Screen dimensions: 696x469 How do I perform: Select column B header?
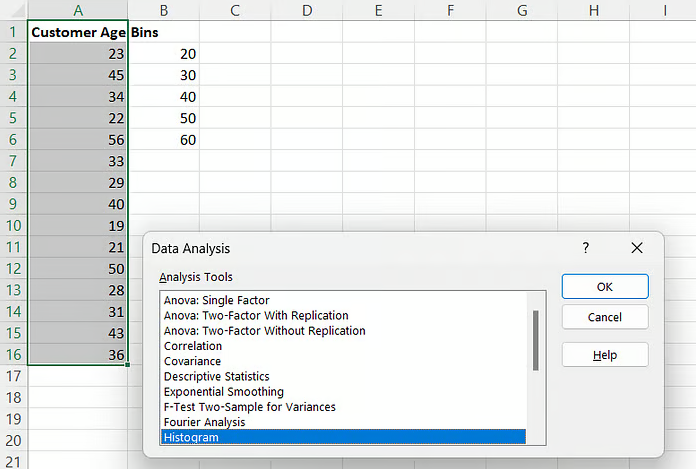[163, 10]
